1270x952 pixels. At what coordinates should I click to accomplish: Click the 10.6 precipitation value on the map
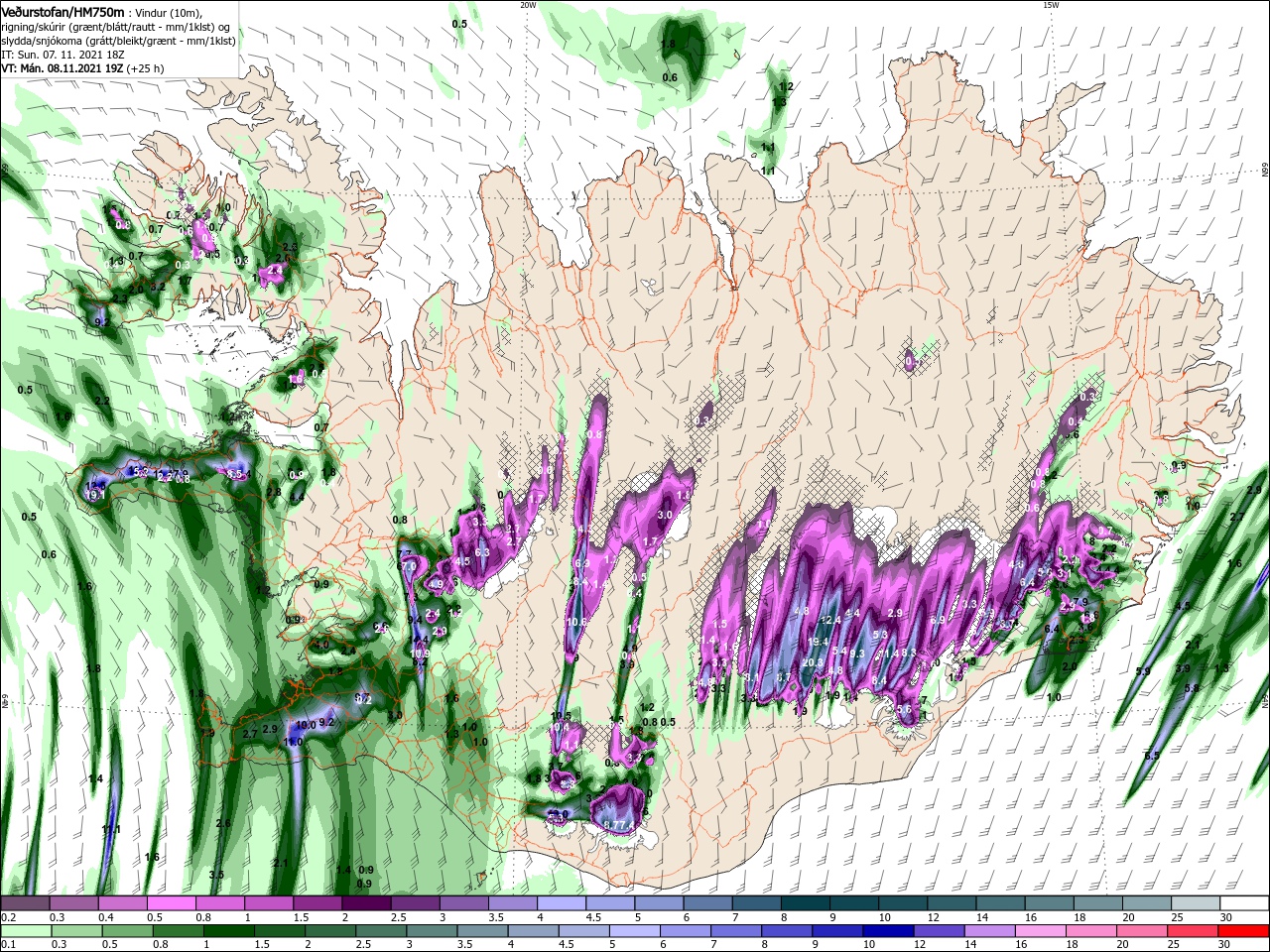[577, 623]
